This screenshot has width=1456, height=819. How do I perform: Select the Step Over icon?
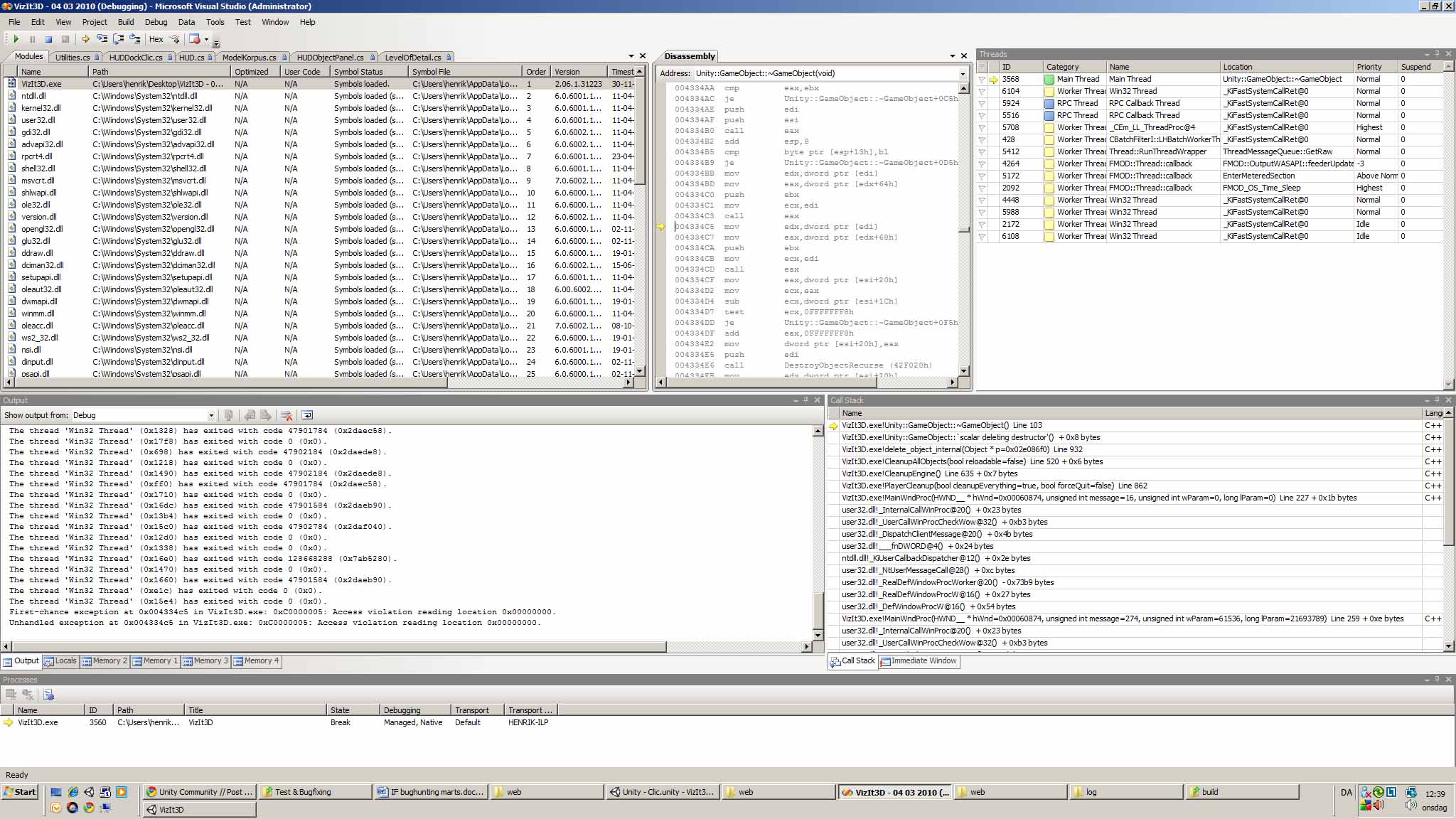point(119,39)
